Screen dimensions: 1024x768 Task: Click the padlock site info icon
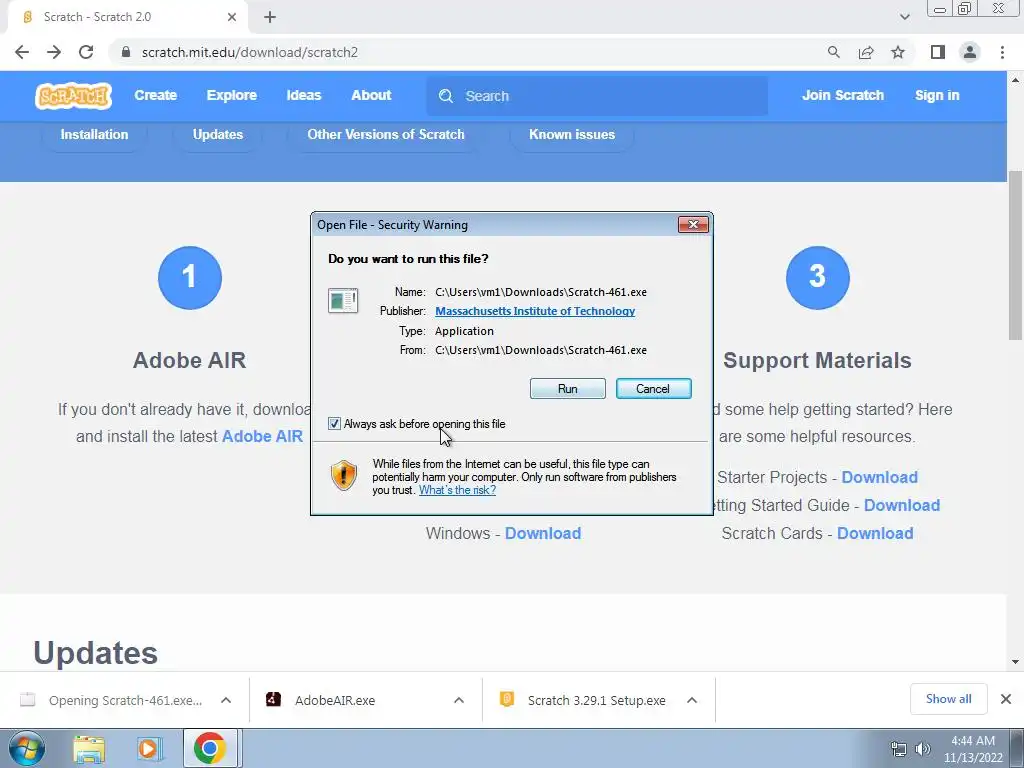tap(126, 52)
